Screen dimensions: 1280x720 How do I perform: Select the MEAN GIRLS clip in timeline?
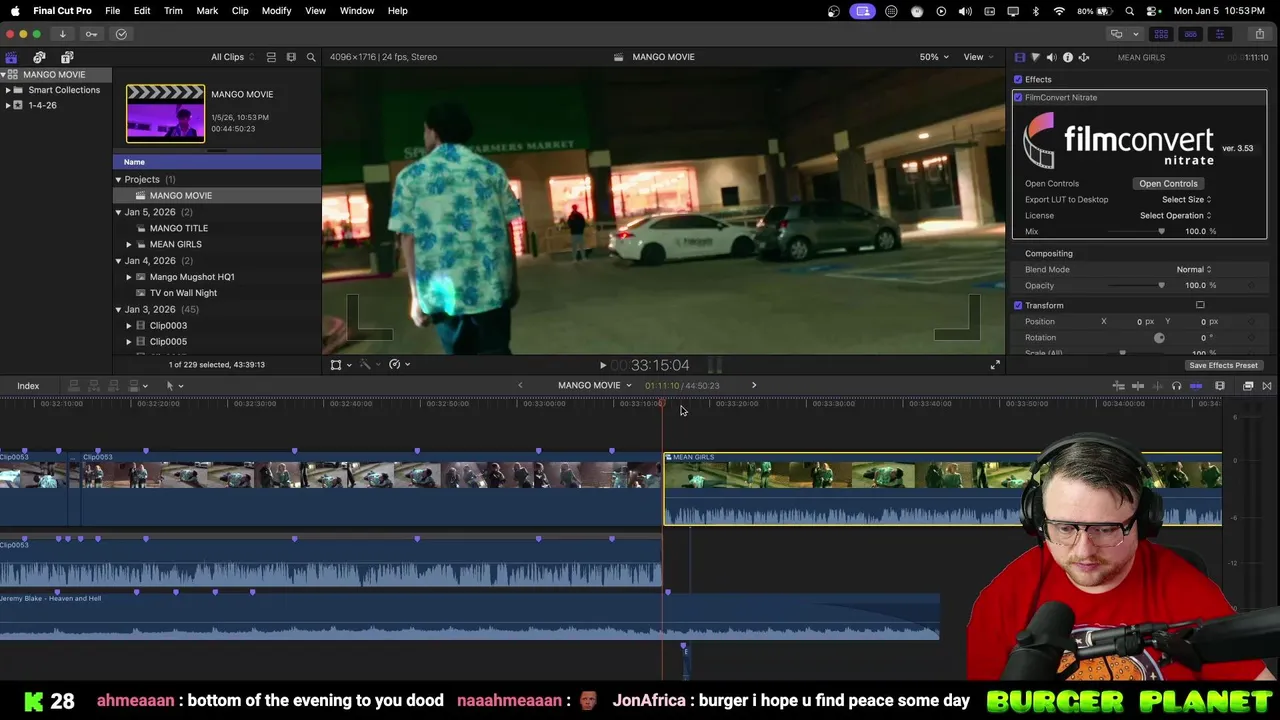tap(942, 490)
